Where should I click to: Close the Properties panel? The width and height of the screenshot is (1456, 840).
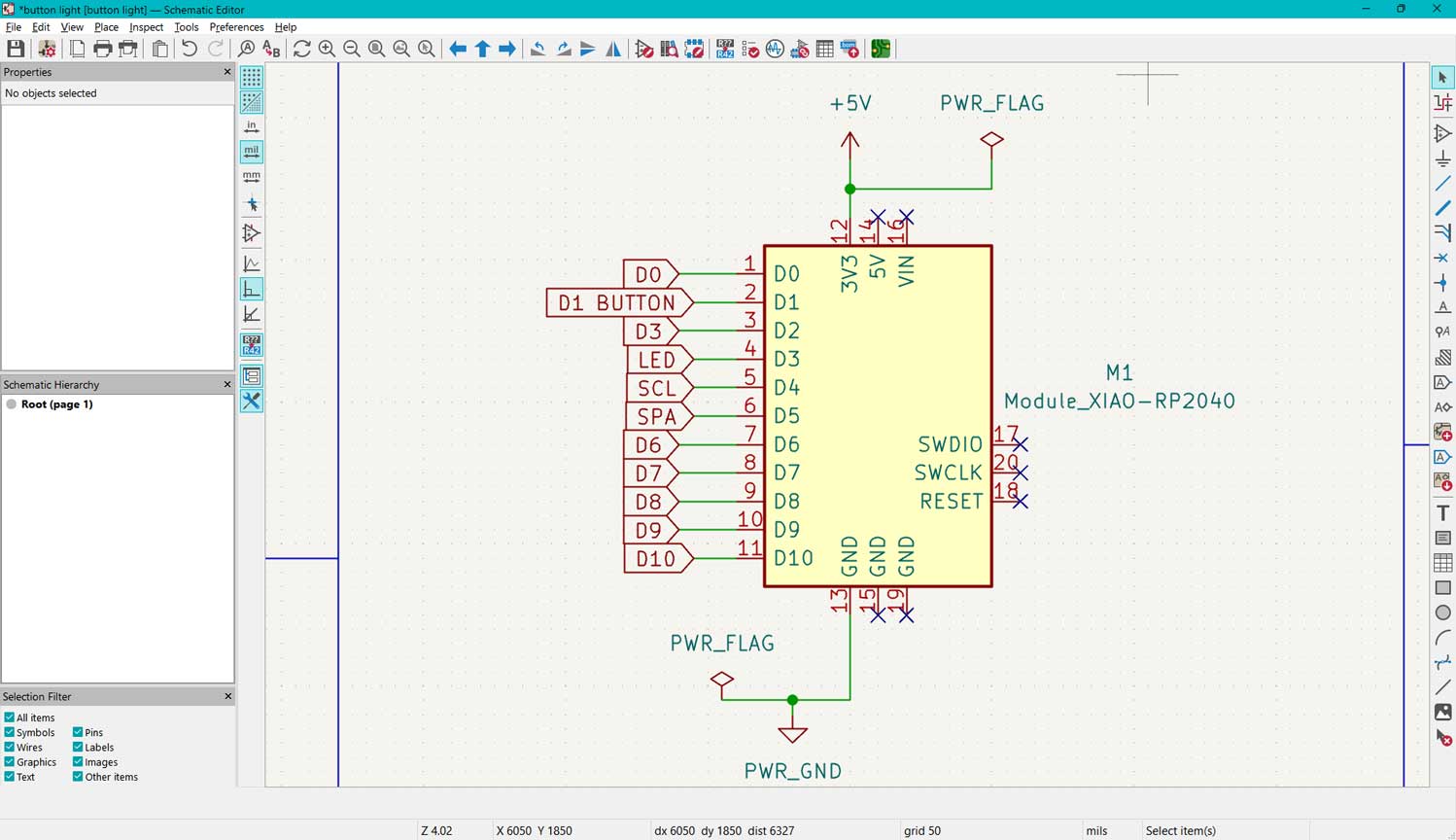click(x=226, y=71)
